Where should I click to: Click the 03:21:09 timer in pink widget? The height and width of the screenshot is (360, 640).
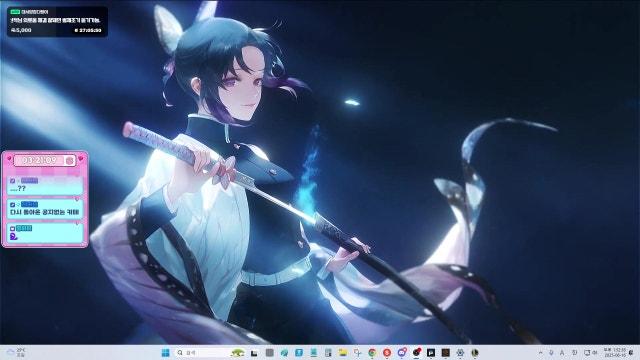tap(39, 160)
